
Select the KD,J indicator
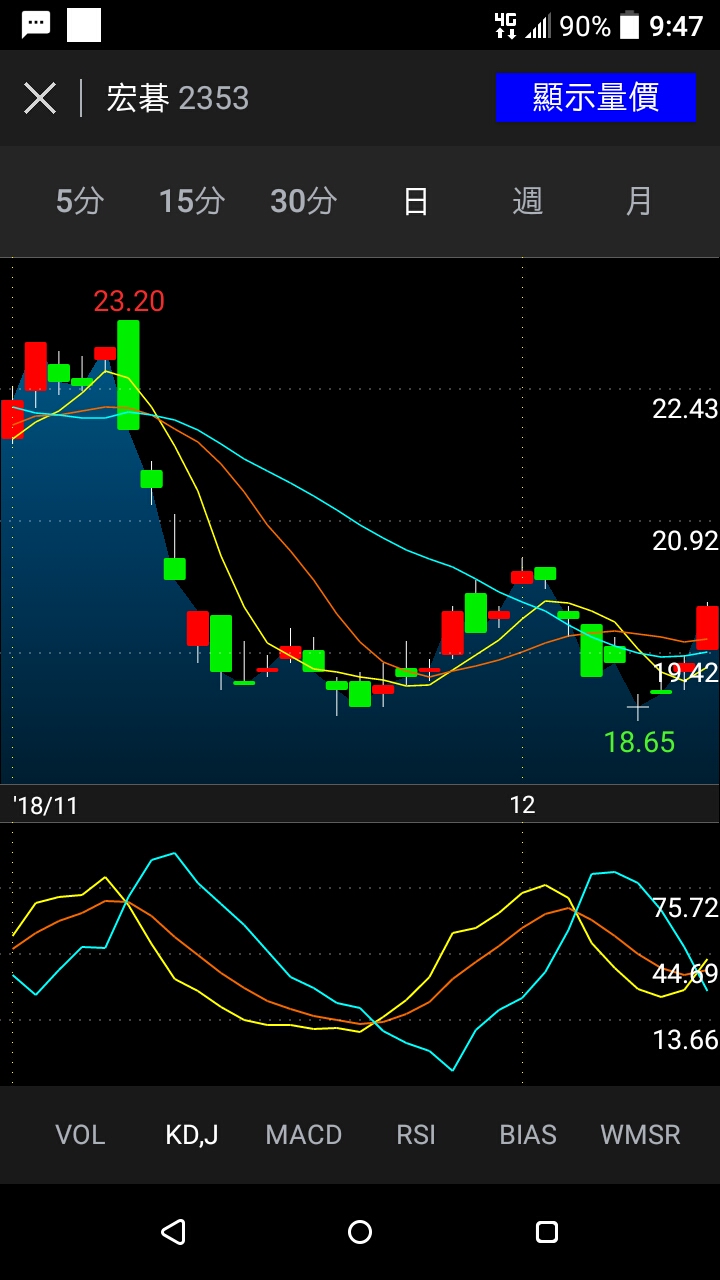[x=192, y=1135]
